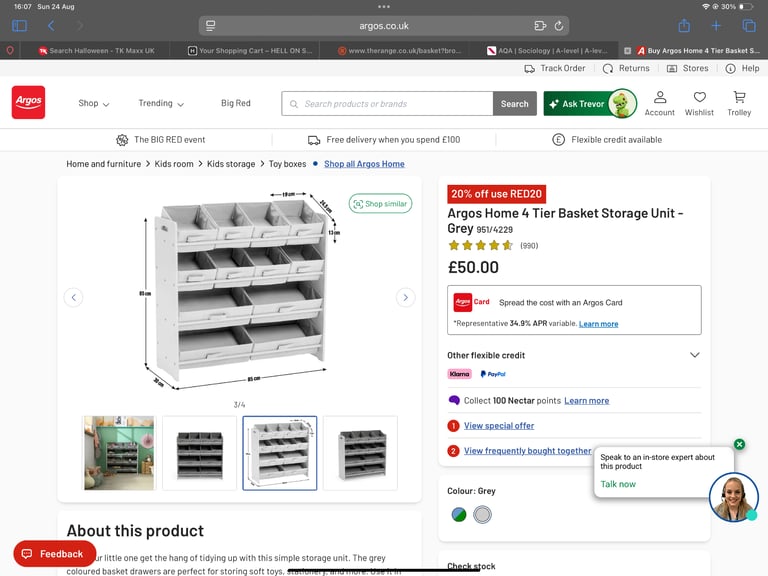Select the second dark grey unit thumbnail
This screenshot has height=576, width=768.
[199, 453]
